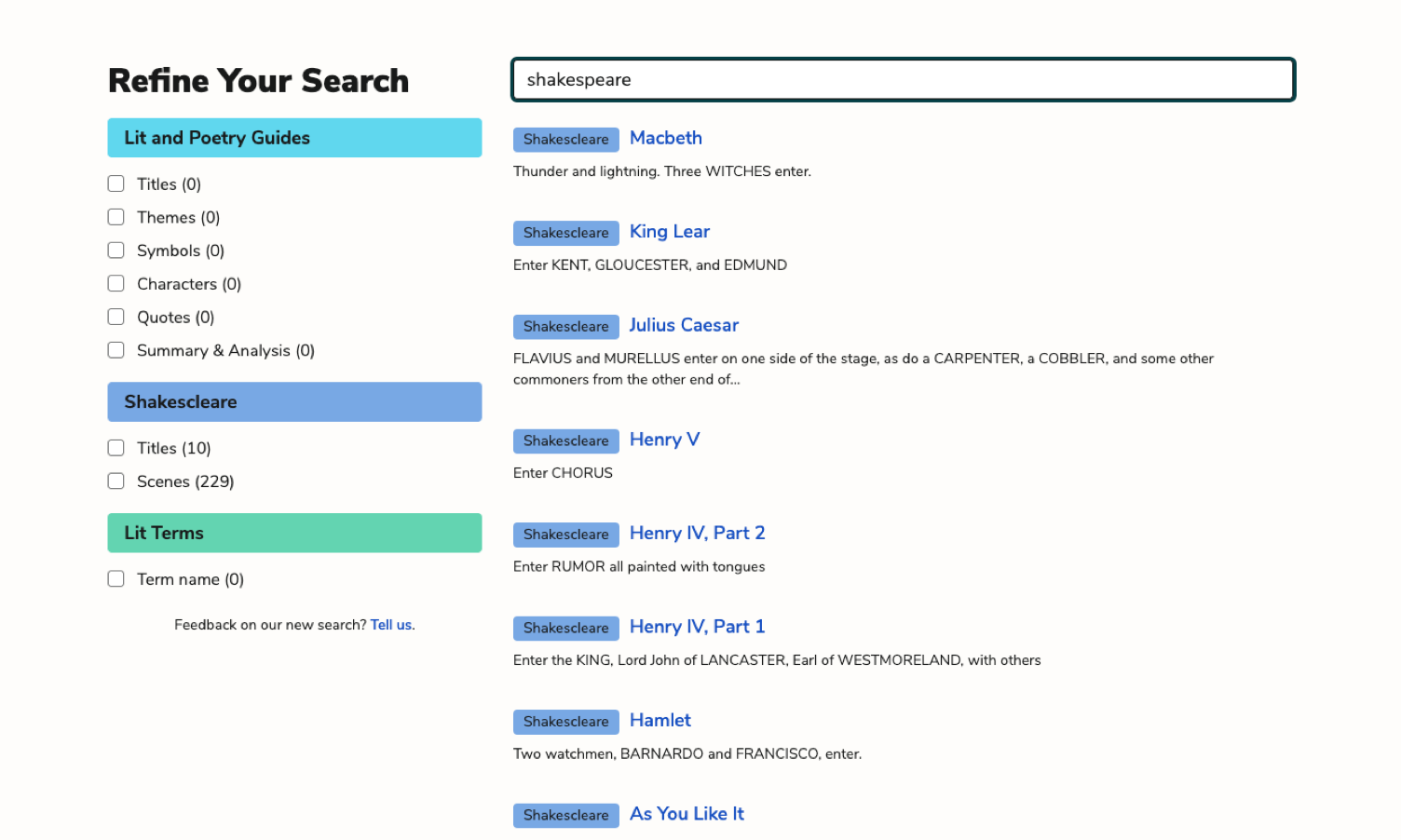This screenshot has width=1401, height=840.
Task: Check the Summary & Analysis filter
Action: [116, 349]
